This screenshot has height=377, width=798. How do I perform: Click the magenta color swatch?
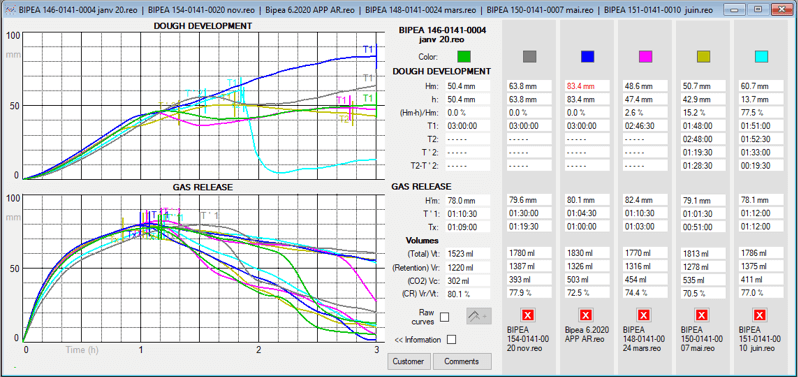coord(646,56)
